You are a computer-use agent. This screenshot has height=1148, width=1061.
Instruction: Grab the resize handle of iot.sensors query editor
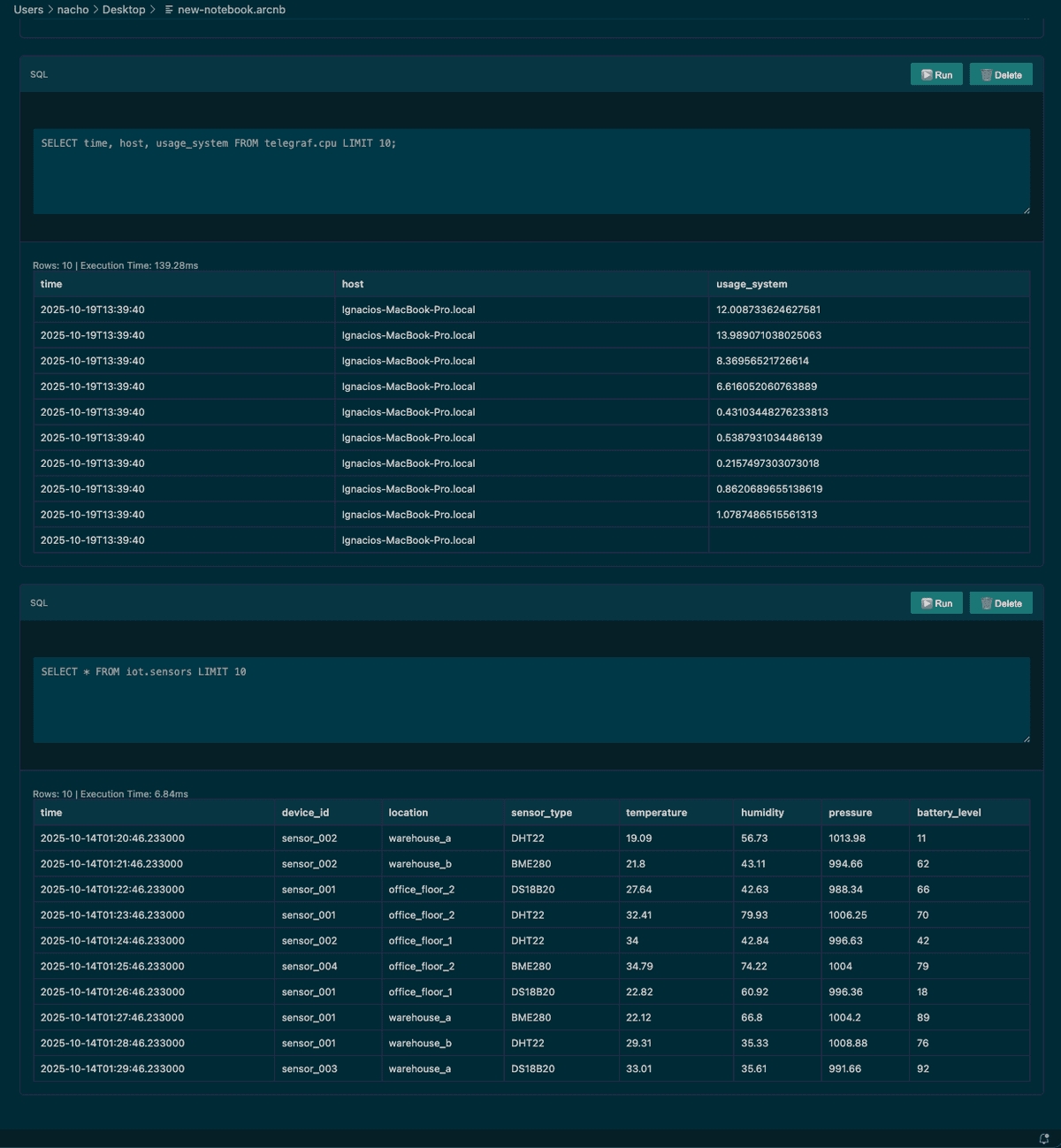[x=1026, y=739]
